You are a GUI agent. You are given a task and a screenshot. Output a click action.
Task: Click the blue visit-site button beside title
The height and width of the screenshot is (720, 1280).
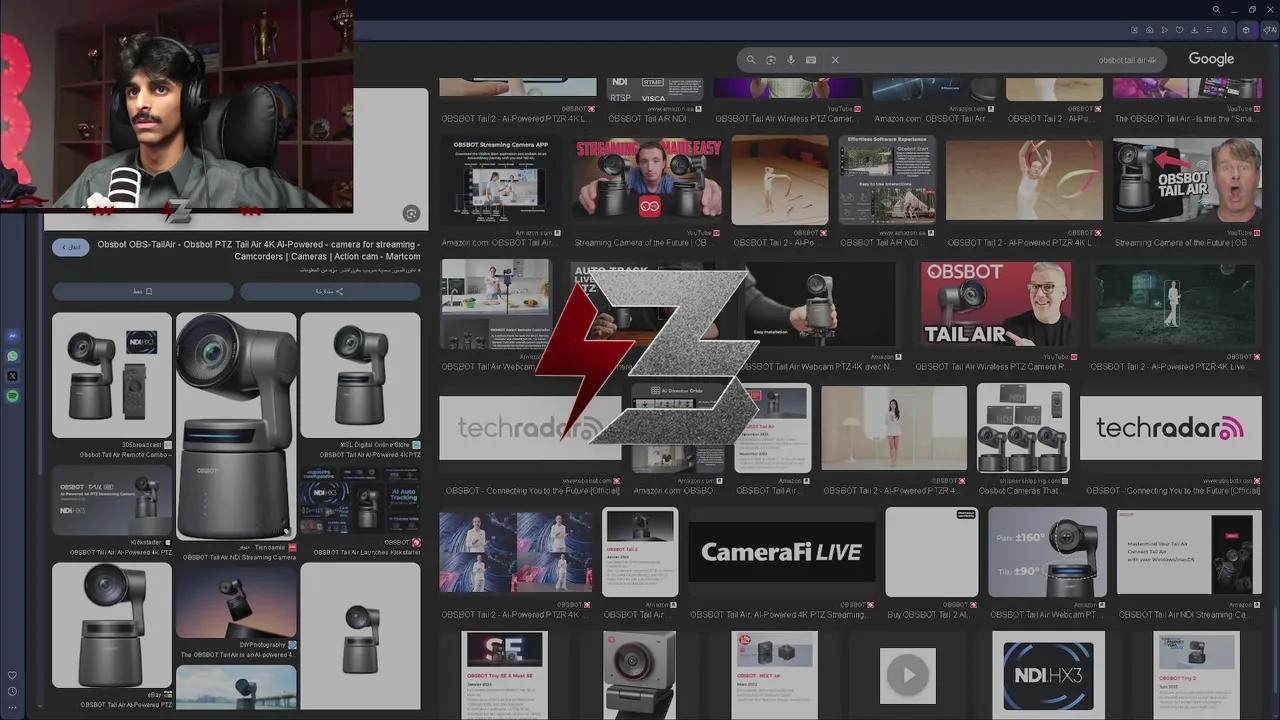pos(71,247)
